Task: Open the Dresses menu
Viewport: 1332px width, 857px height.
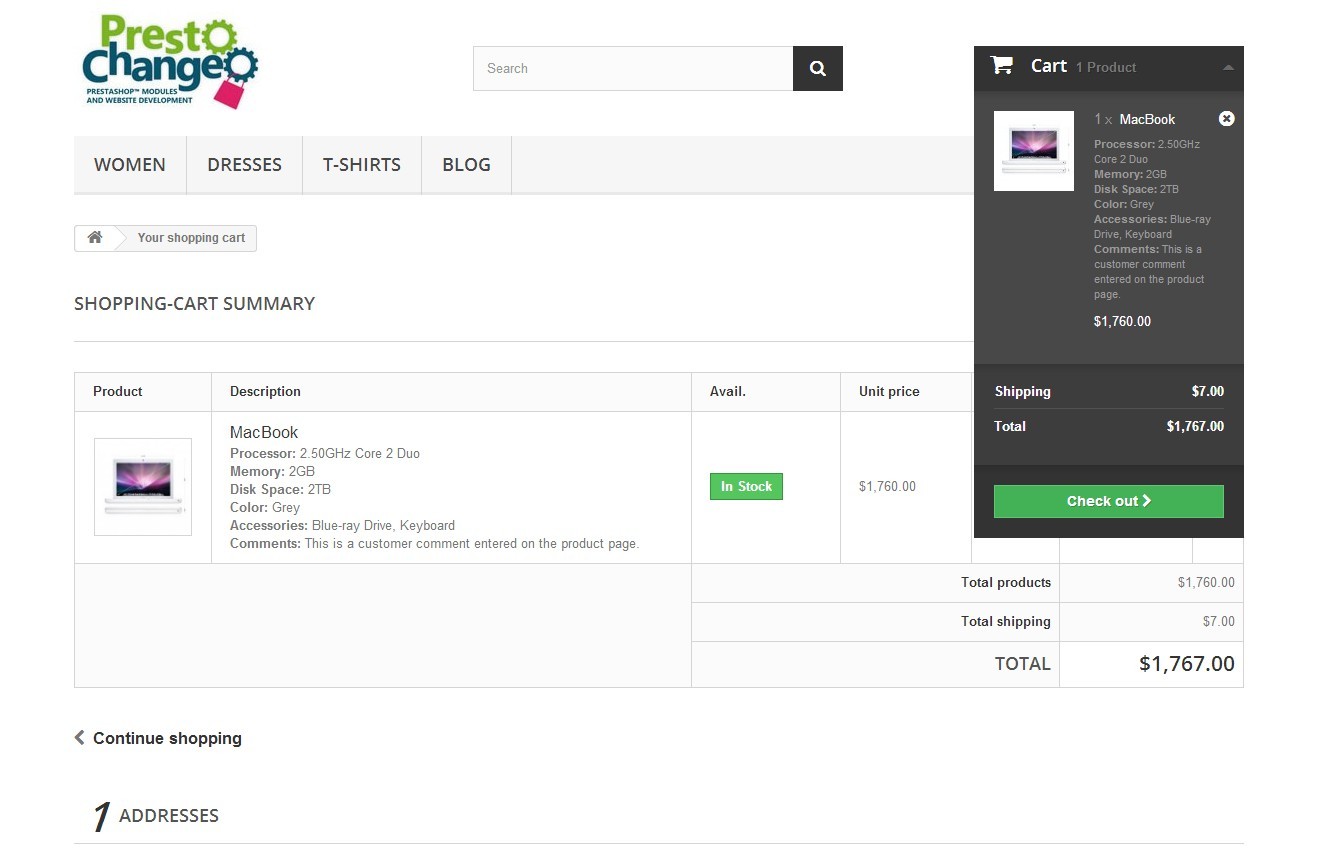Action: tap(244, 165)
